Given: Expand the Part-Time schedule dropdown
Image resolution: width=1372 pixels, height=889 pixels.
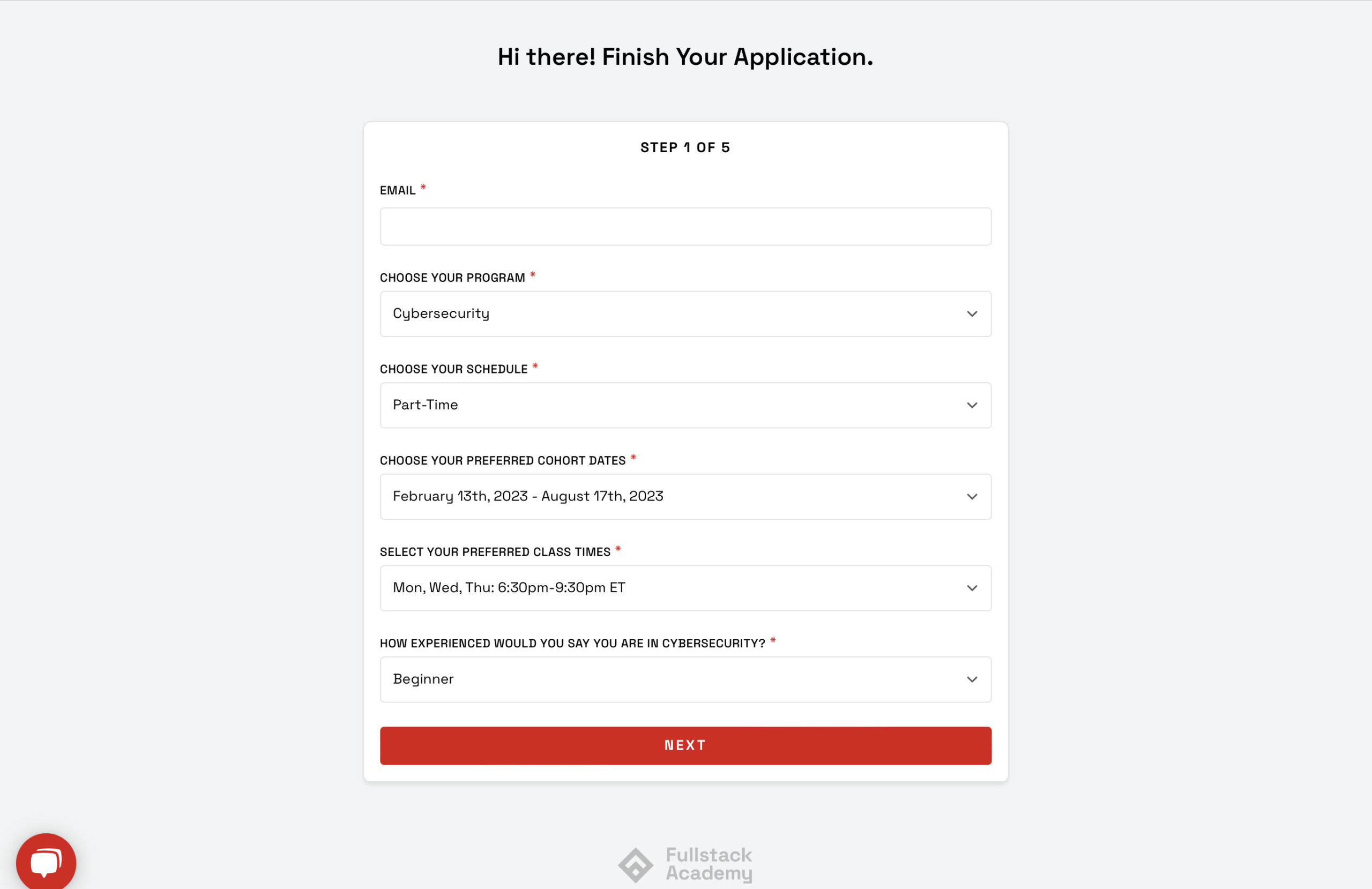Looking at the screenshot, I should [685, 405].
